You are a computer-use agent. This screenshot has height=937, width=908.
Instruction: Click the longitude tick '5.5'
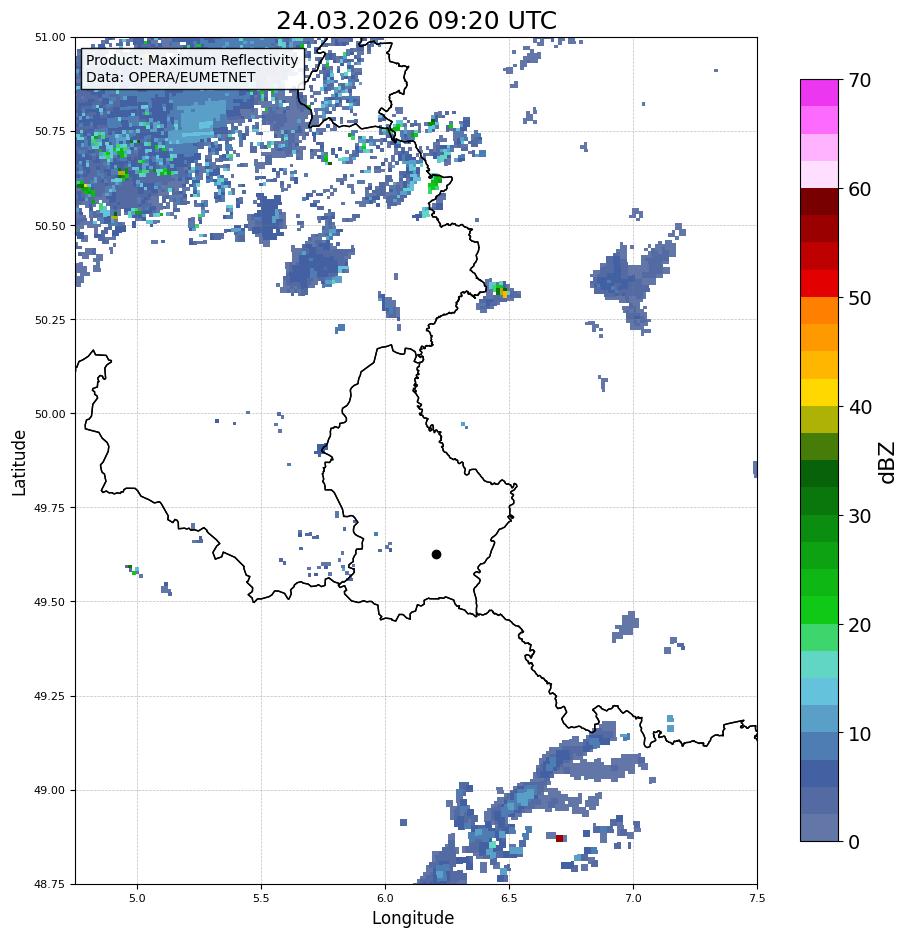261,898
